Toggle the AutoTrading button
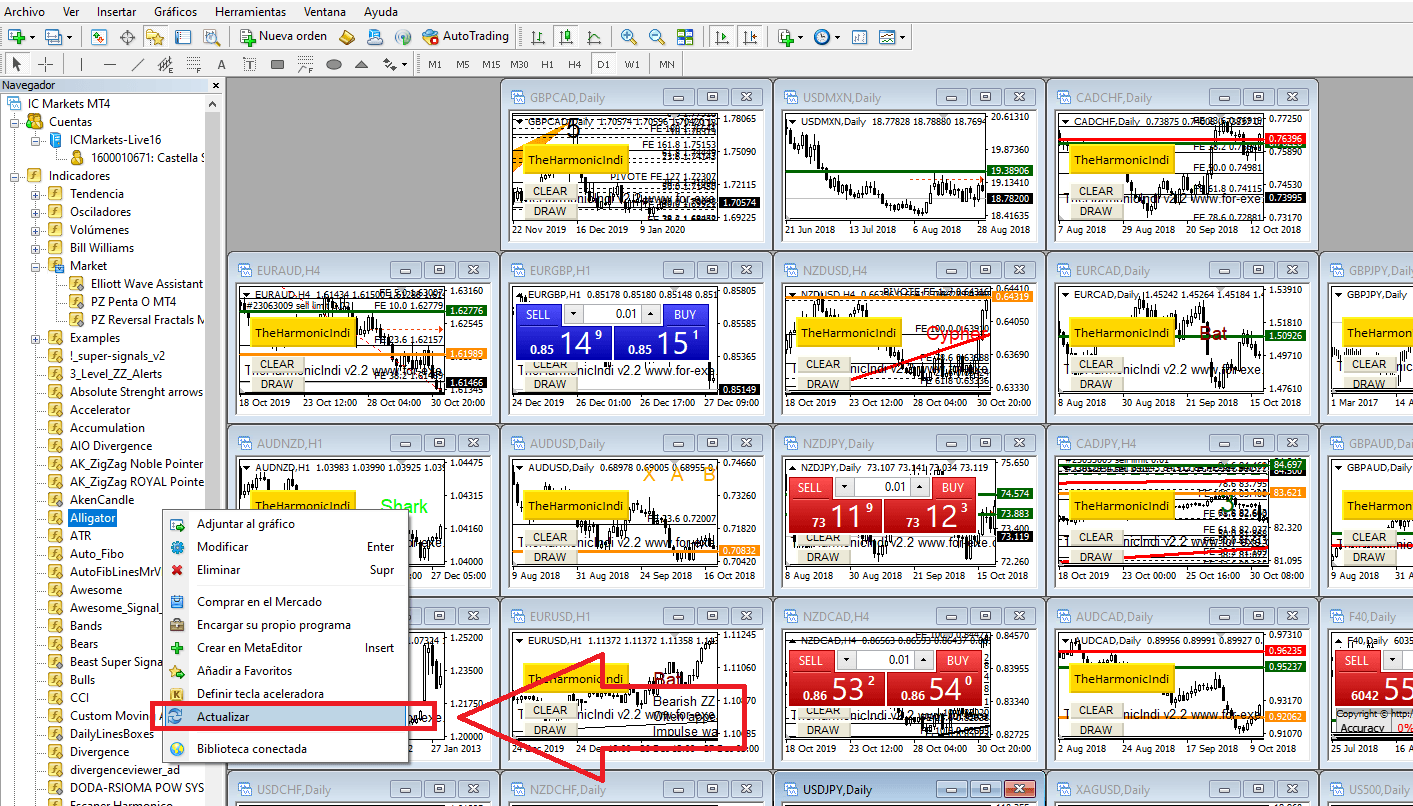Image resolution: width=1413 pixels, height=806 pixels. coord(465,37)
